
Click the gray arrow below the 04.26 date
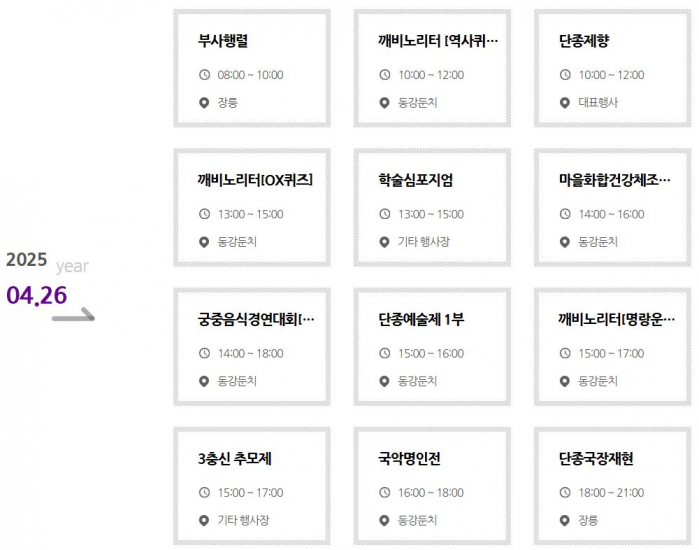[73, 317]
